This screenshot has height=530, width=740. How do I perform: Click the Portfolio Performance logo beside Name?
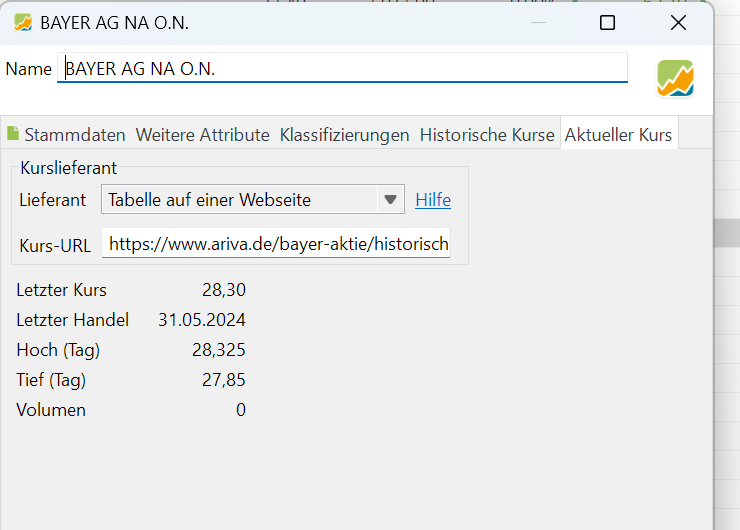coord(675,78)
